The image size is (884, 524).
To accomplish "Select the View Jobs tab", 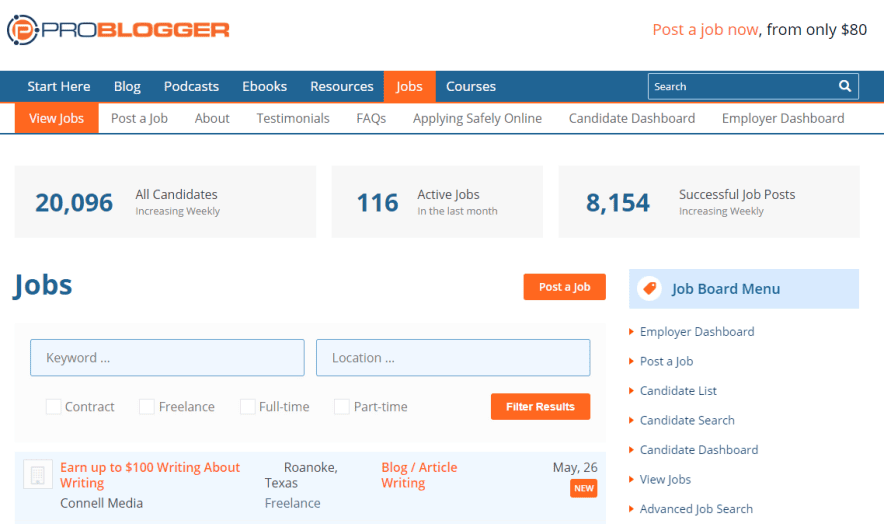I will pos(56,118).
